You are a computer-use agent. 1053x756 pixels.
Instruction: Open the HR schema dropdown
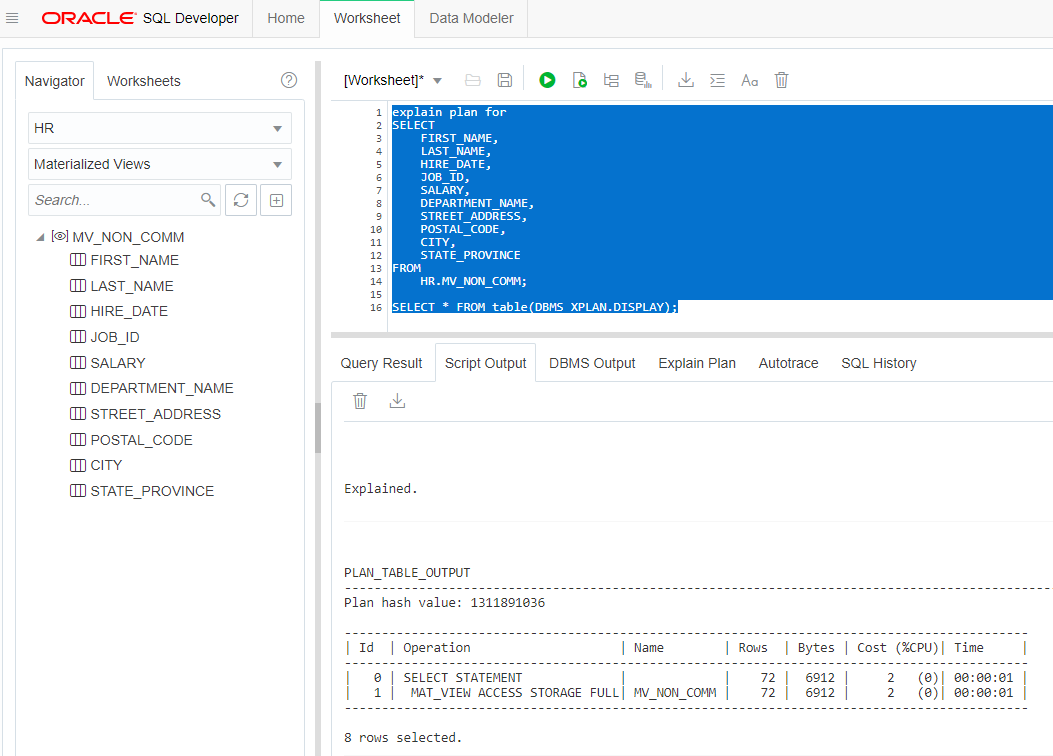[x=160, y=128]
